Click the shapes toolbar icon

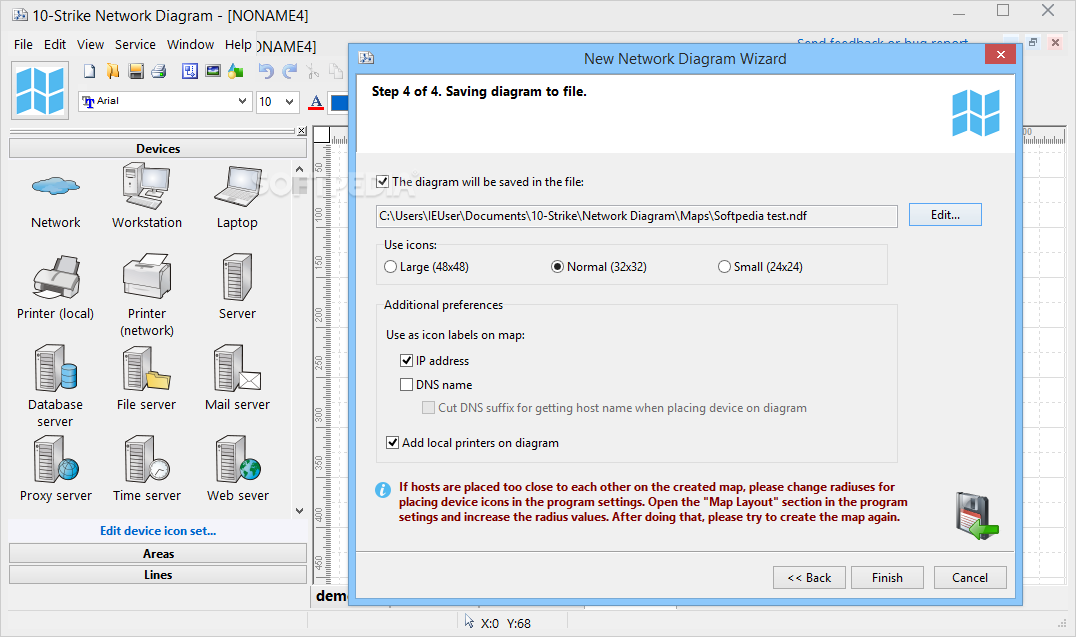click(236, 71)
